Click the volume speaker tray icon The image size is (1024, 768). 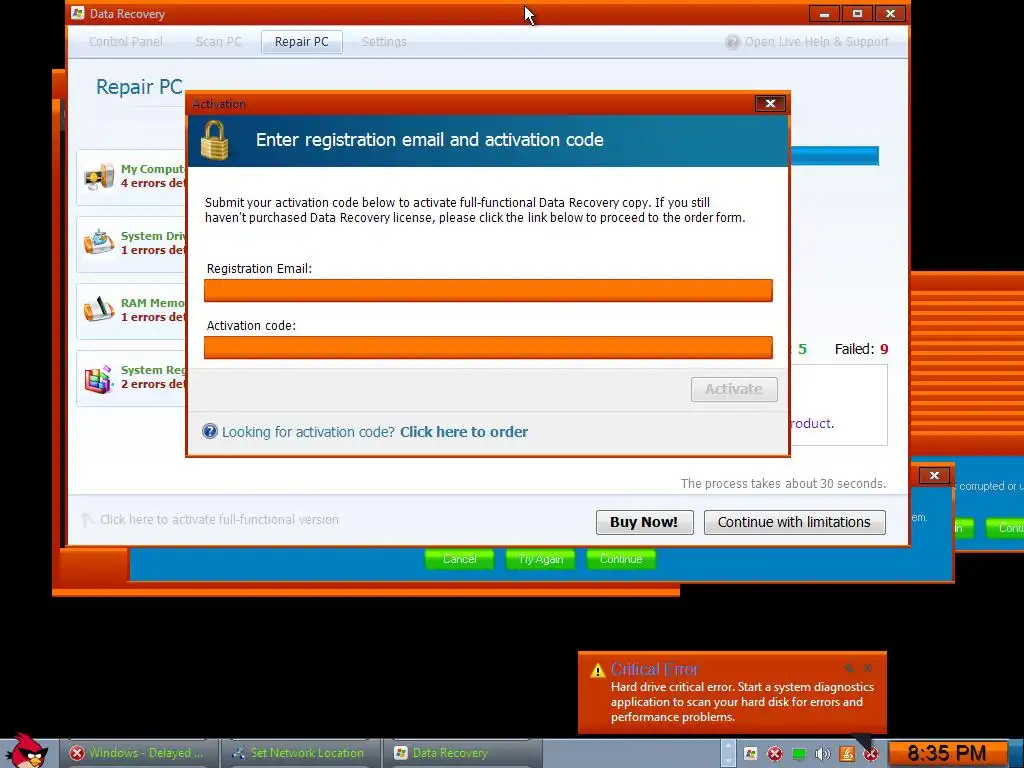(x=822, y=754)
